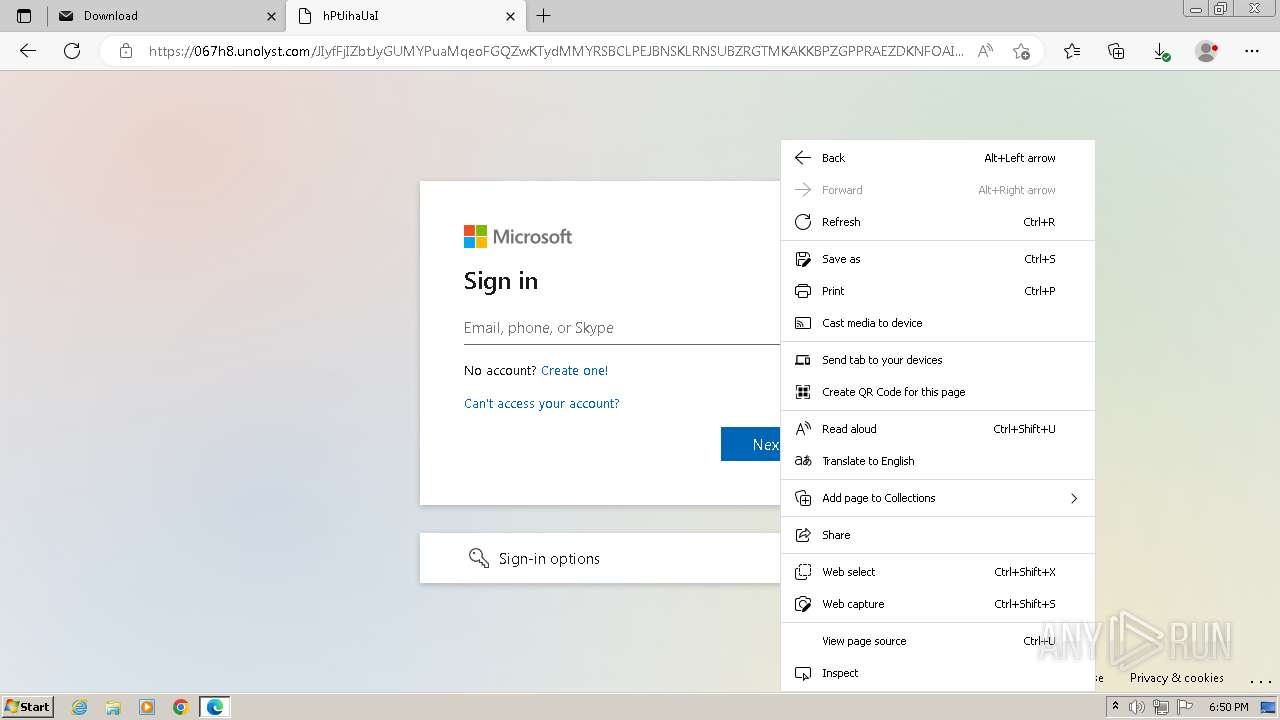
Task: Open media player from taskbar
Action: coord(147,707)
